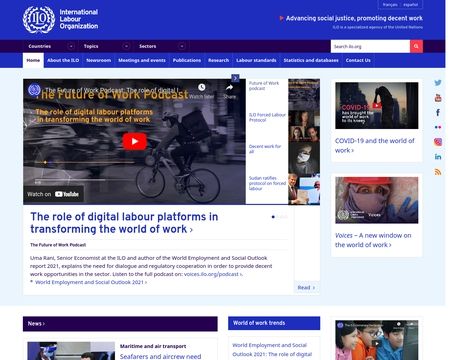Image resolution: width=450 pixels, height=360 pixels.
Task: Play the Future of Work Podcast video
Action: point(134,141)
